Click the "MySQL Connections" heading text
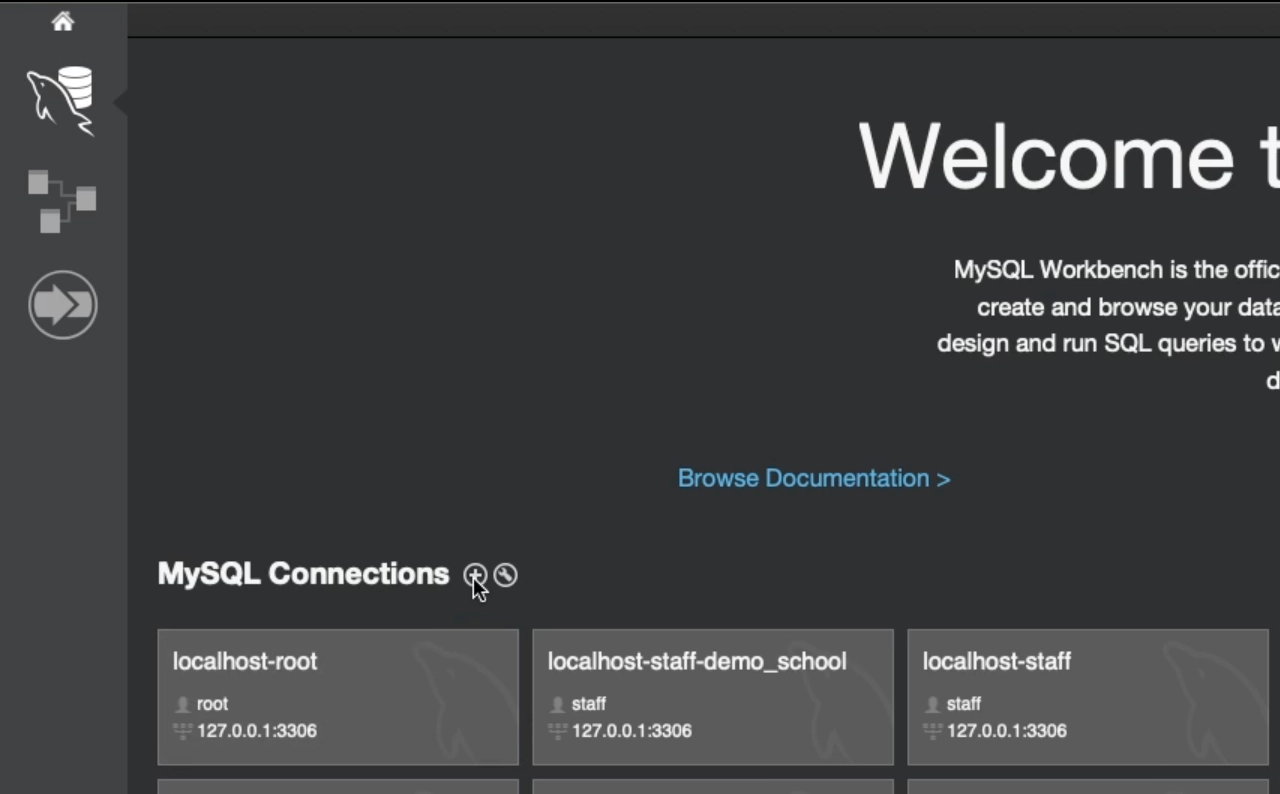Image resolution: width=1280 pixels, height=794 pixels. click(303, 574)
